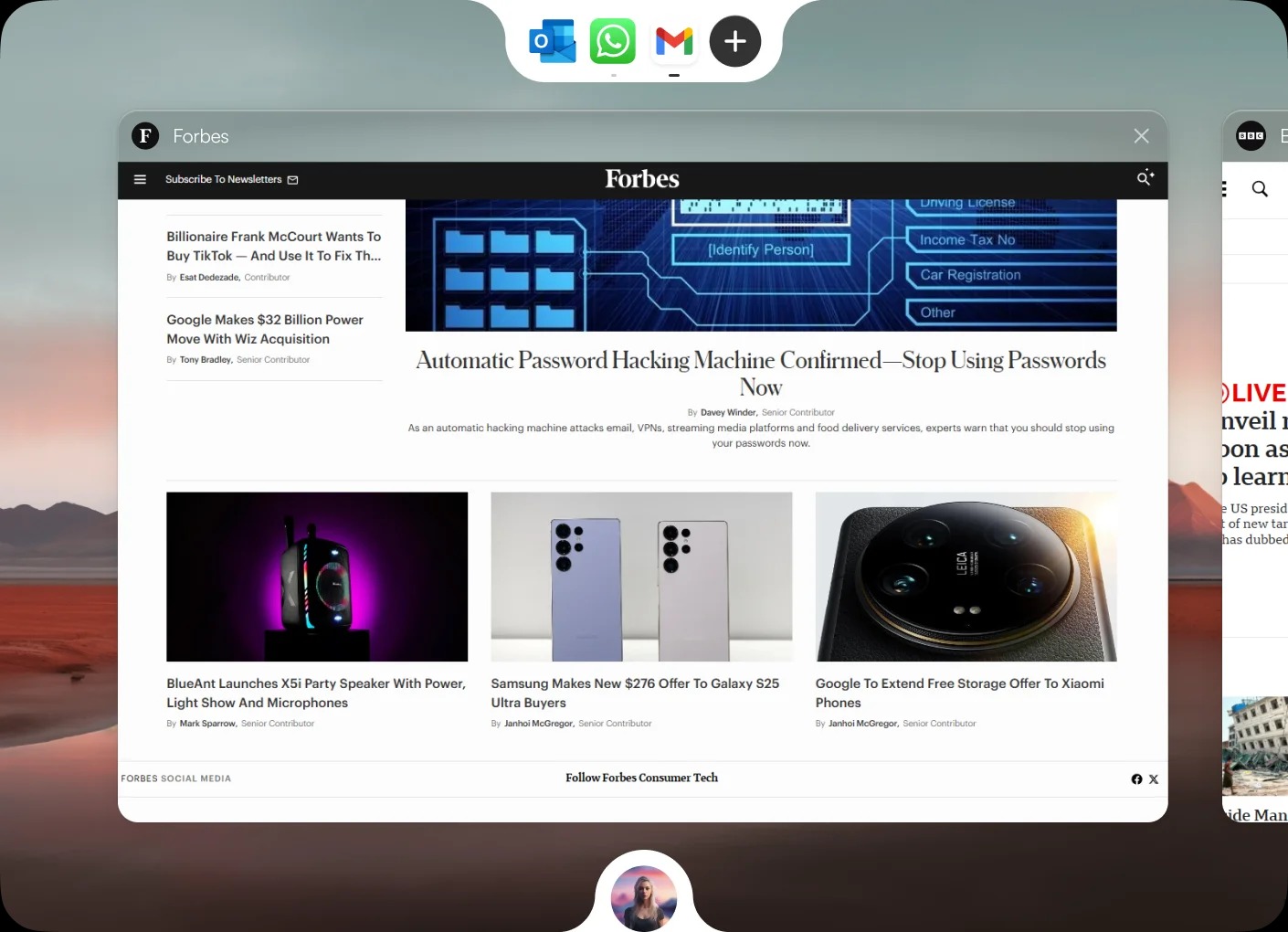
Task: Open the Forbes hamburger menu
Action: point(140,180)
